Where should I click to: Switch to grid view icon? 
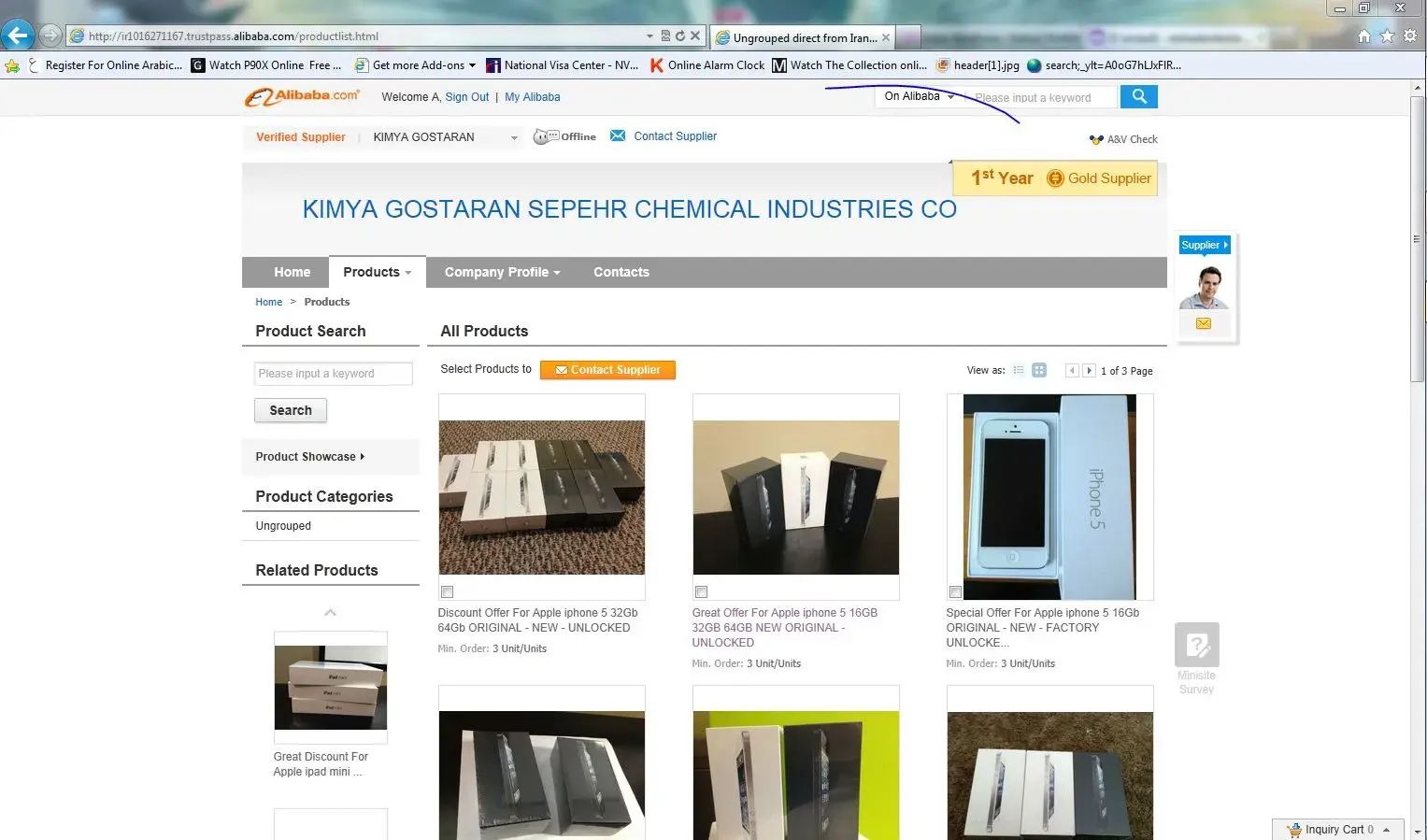tap(1039, 370)
